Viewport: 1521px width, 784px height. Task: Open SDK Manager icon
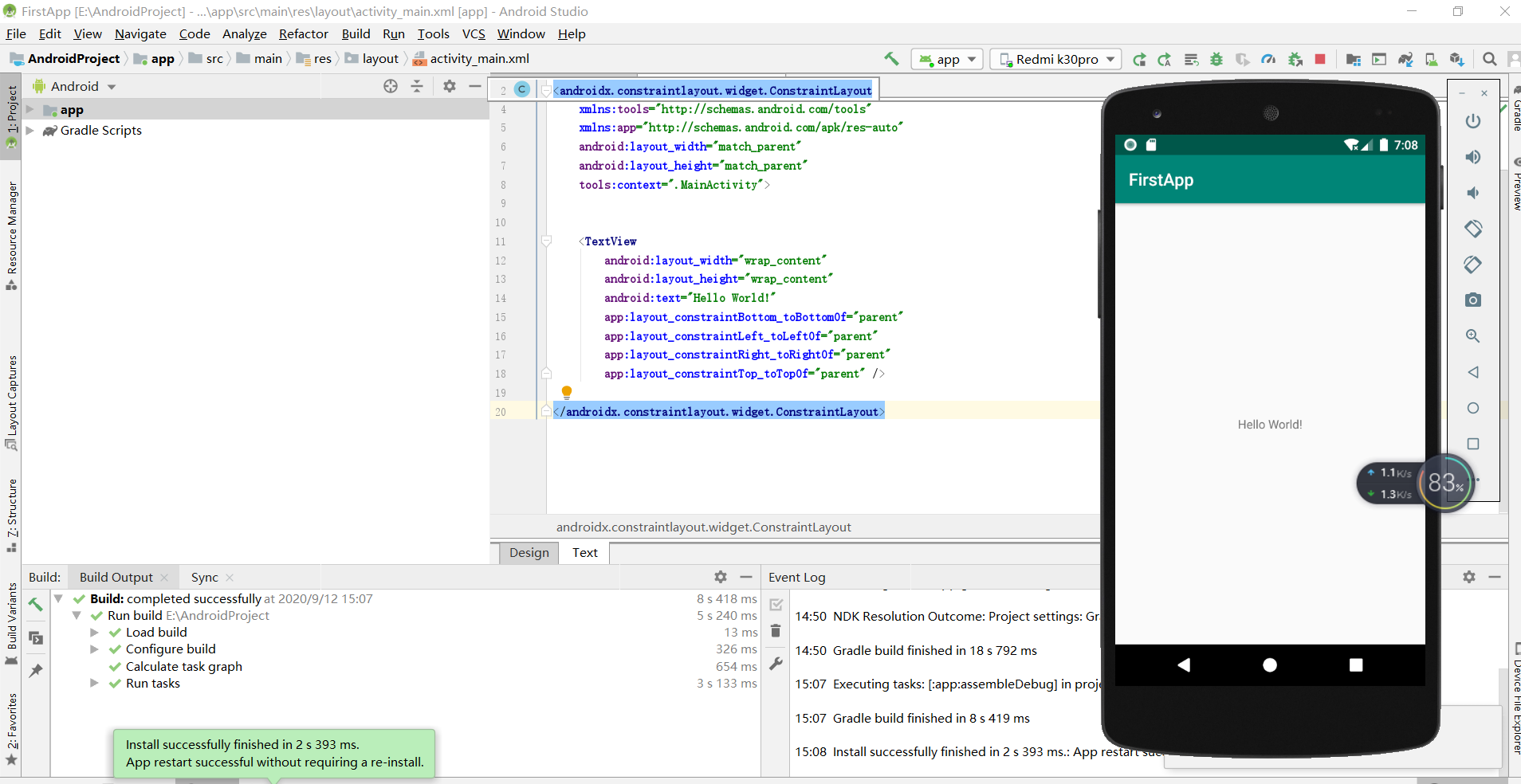(x=1457, y=59)
